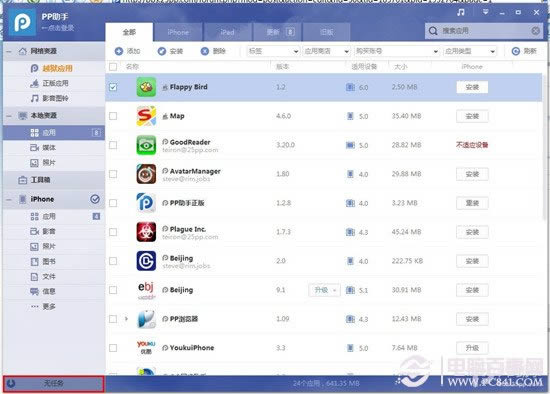
Task: Open the PP助手正版 app icon
Action: (146, 203)
